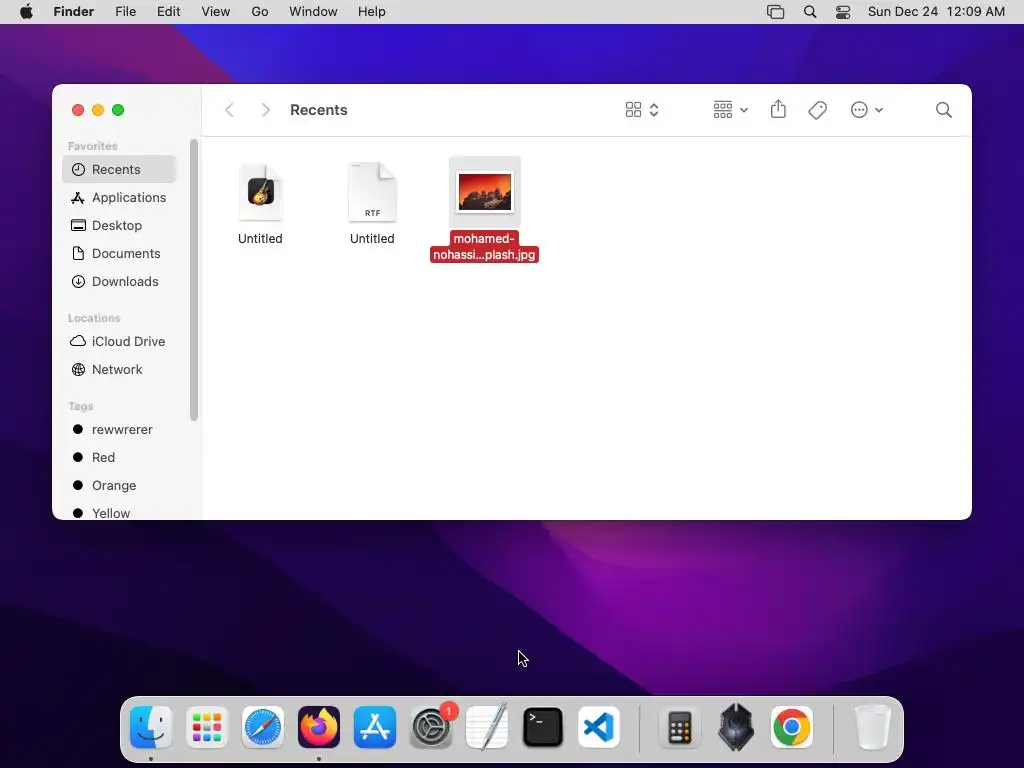
Task: Click the Edit Tags toolbar icon
Action: click(x=817, y=110)
